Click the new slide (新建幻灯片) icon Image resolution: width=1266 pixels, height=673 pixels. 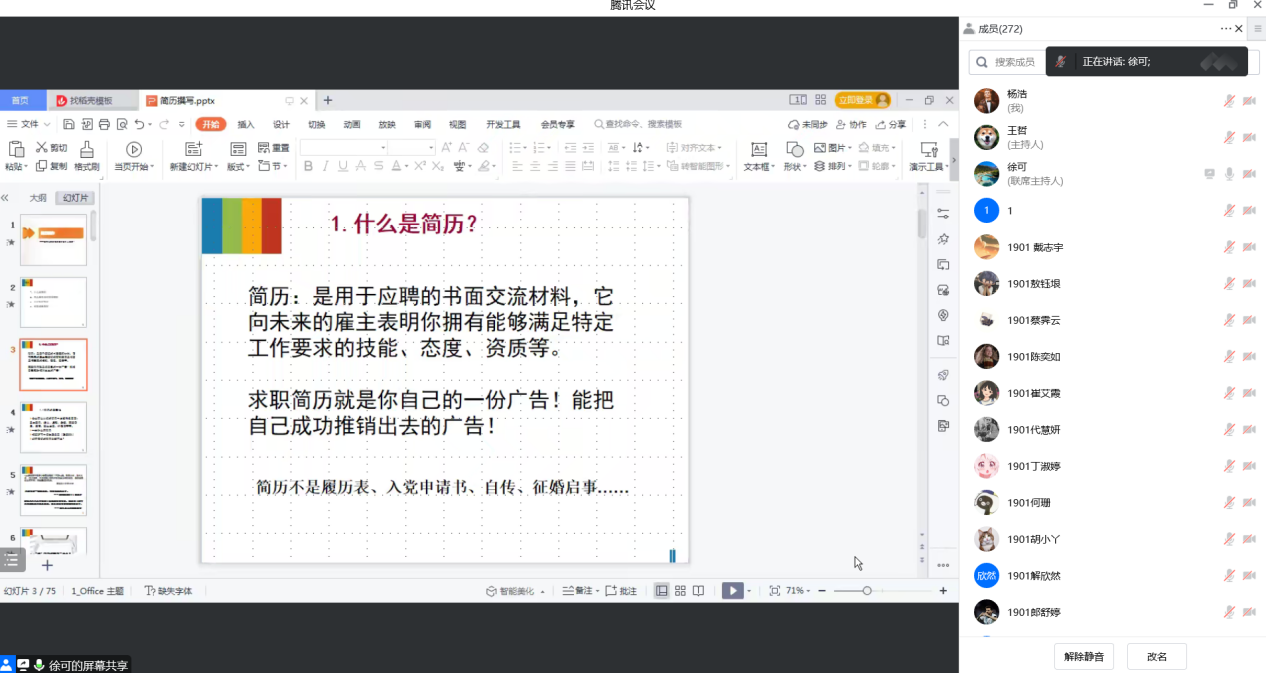tap(190, 150)
